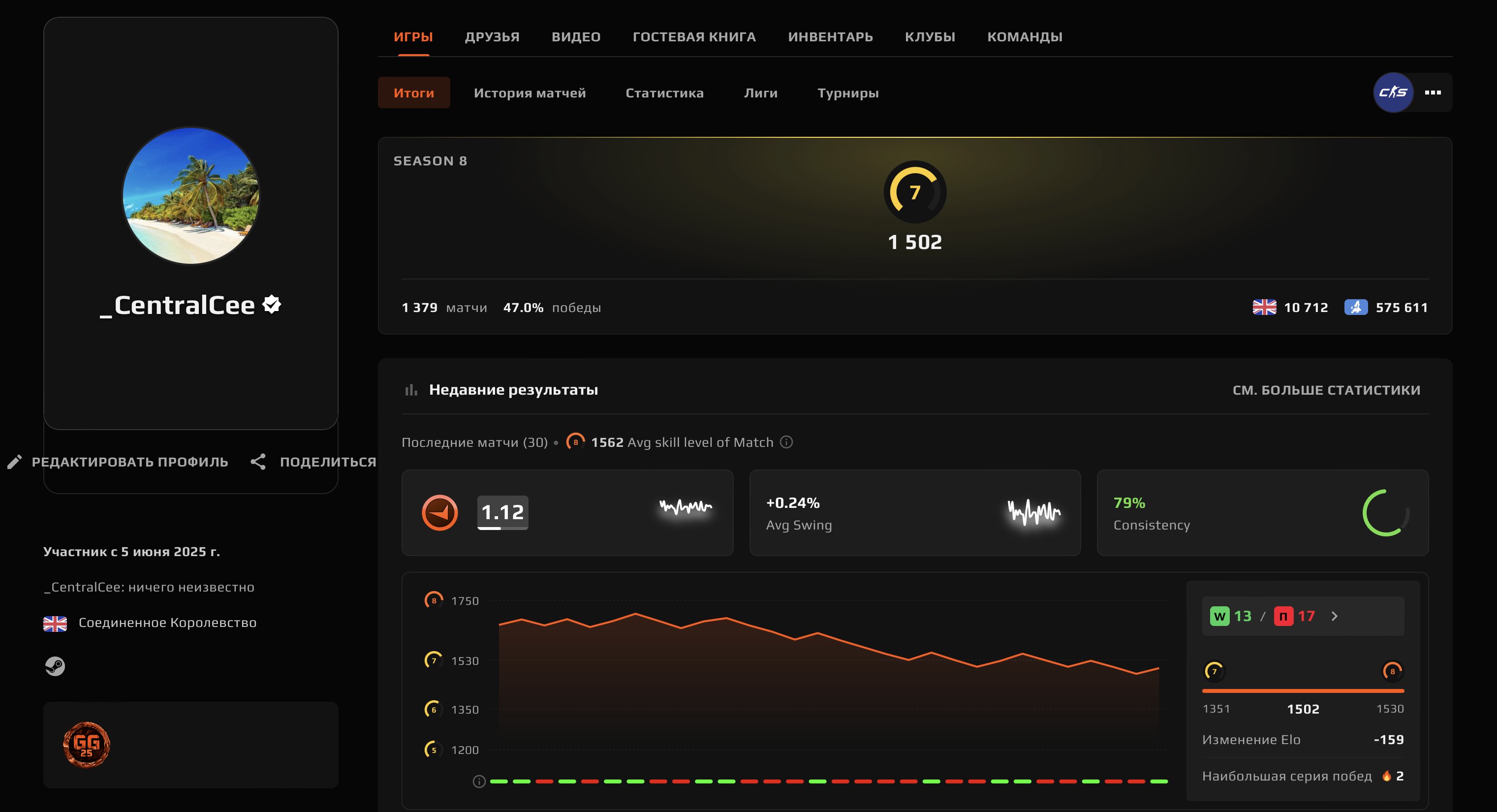This screenshot has width=1497, height=812.
Task: Click the 1.12 rating value
Action: tap(502, 512)
